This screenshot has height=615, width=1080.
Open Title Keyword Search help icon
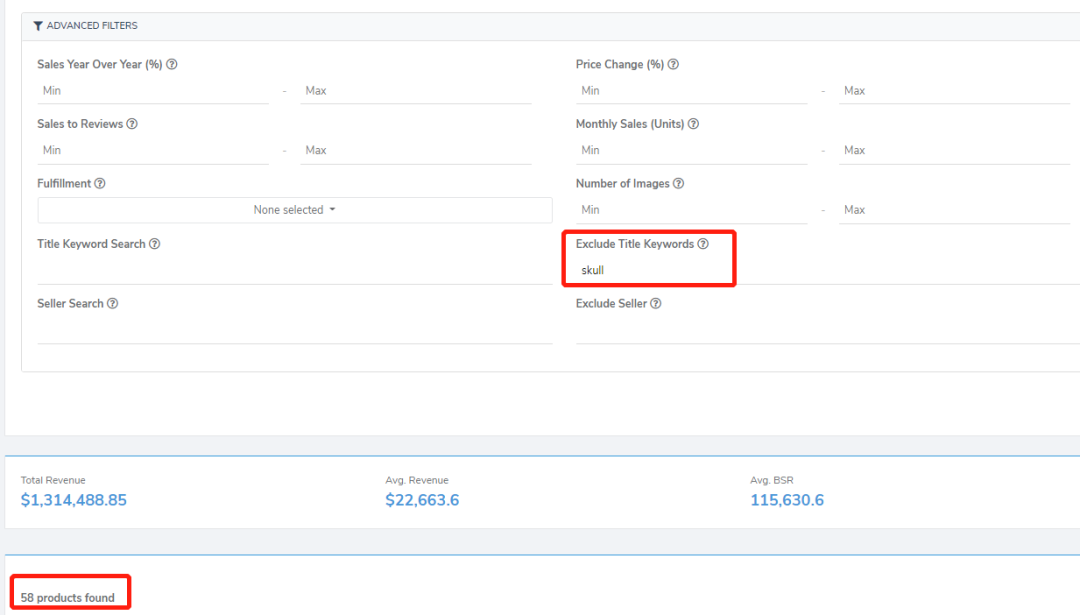click(x=154, y=244)
